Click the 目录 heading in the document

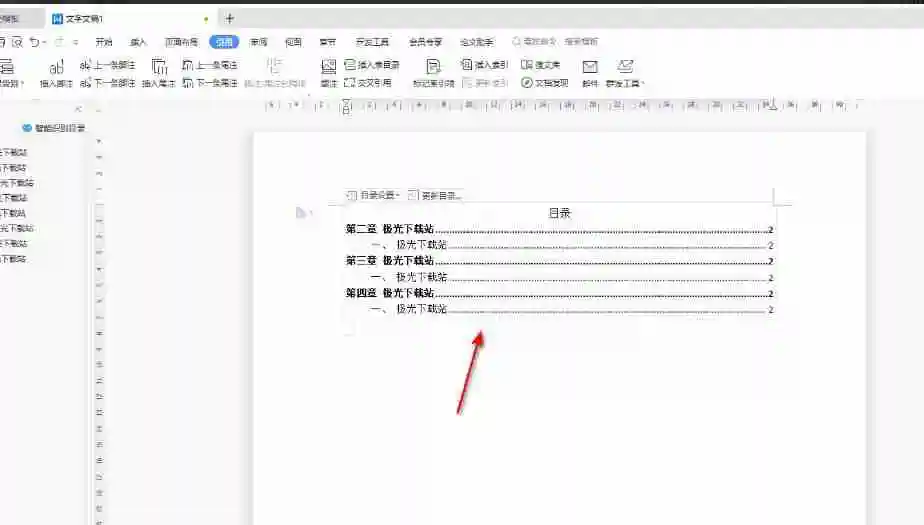[560, 213]
